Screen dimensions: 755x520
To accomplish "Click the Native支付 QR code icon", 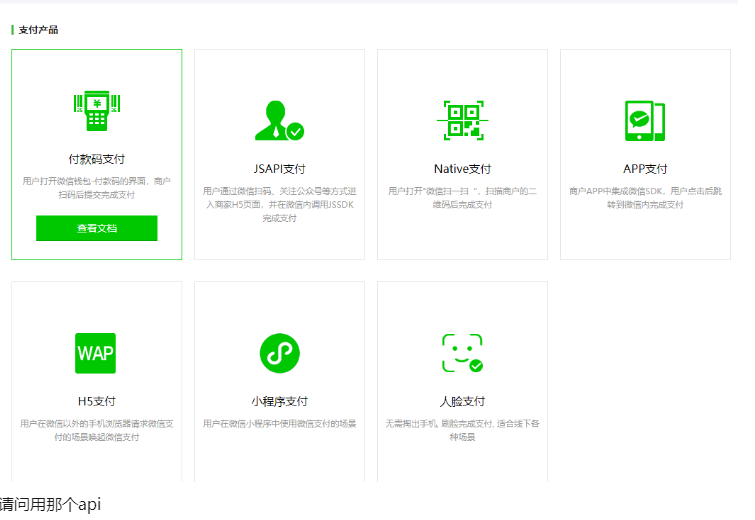I will tap(462, 120).
